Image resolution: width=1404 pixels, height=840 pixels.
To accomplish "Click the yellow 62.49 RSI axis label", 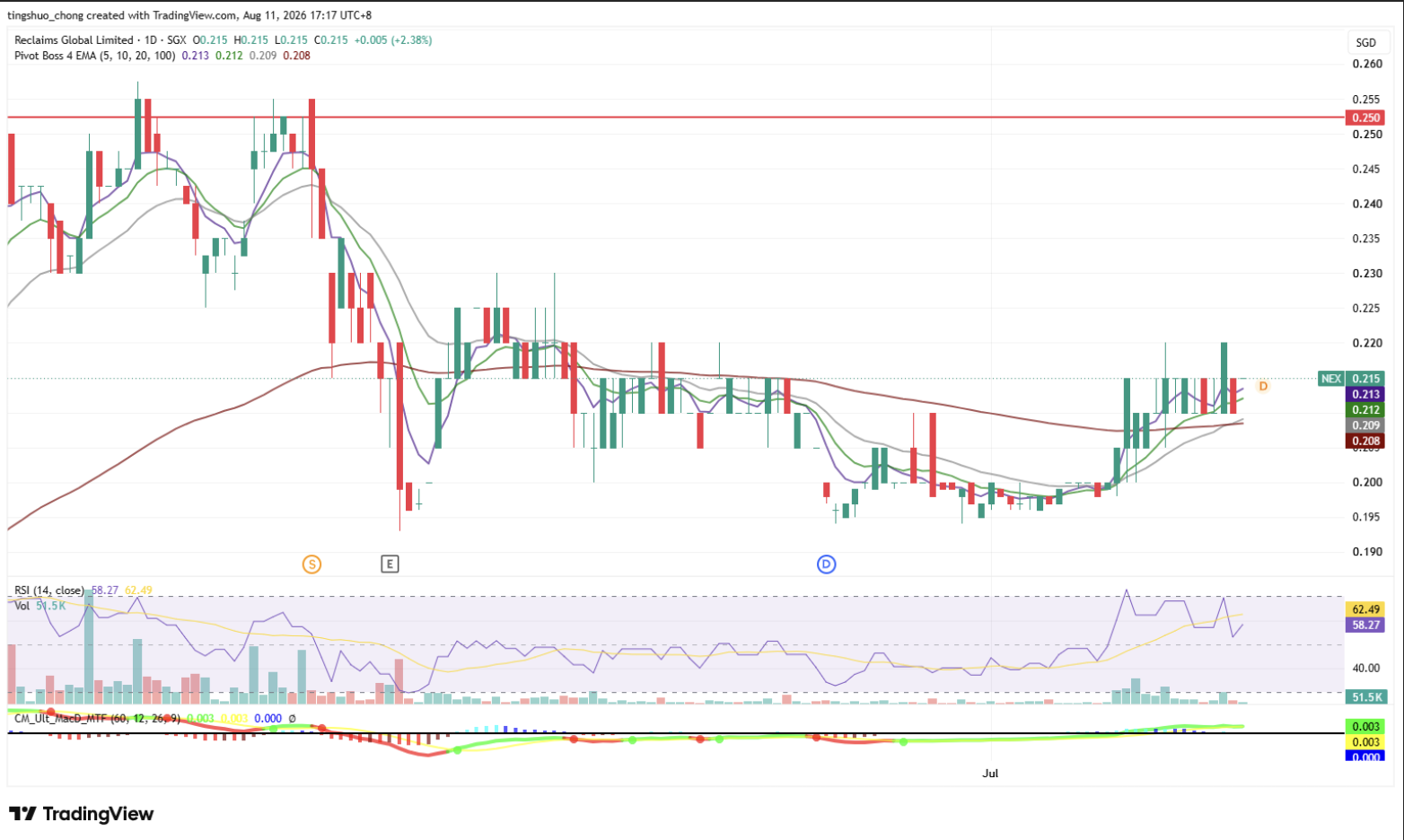I will pyautogui.click(x=1365, y=609).
